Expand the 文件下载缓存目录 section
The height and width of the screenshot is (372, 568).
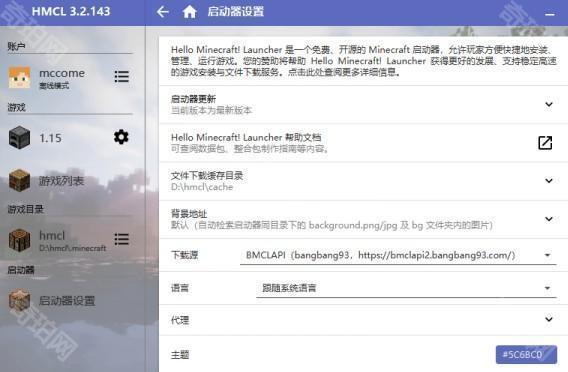tap(549, 181)
